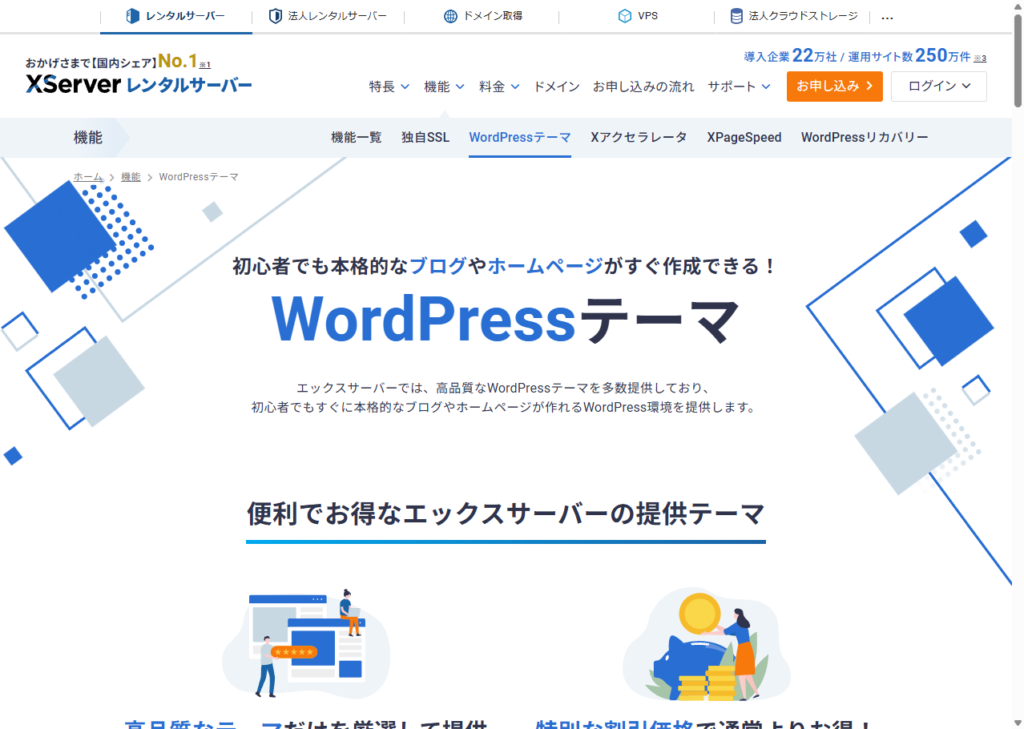Select 機能一覧 in the sub navigation
The width and height of the screenshot is (1024, 729).
coord(356,137)
